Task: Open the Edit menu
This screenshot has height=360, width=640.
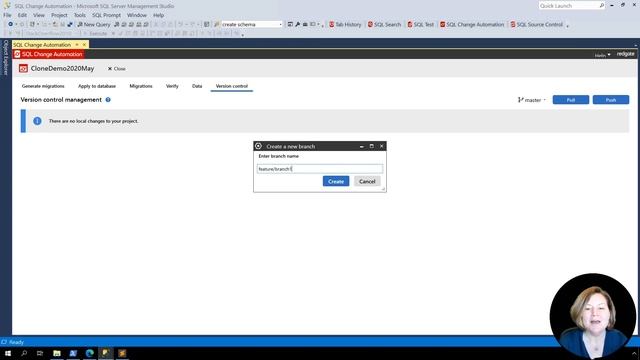Action: tap(22, 15)
